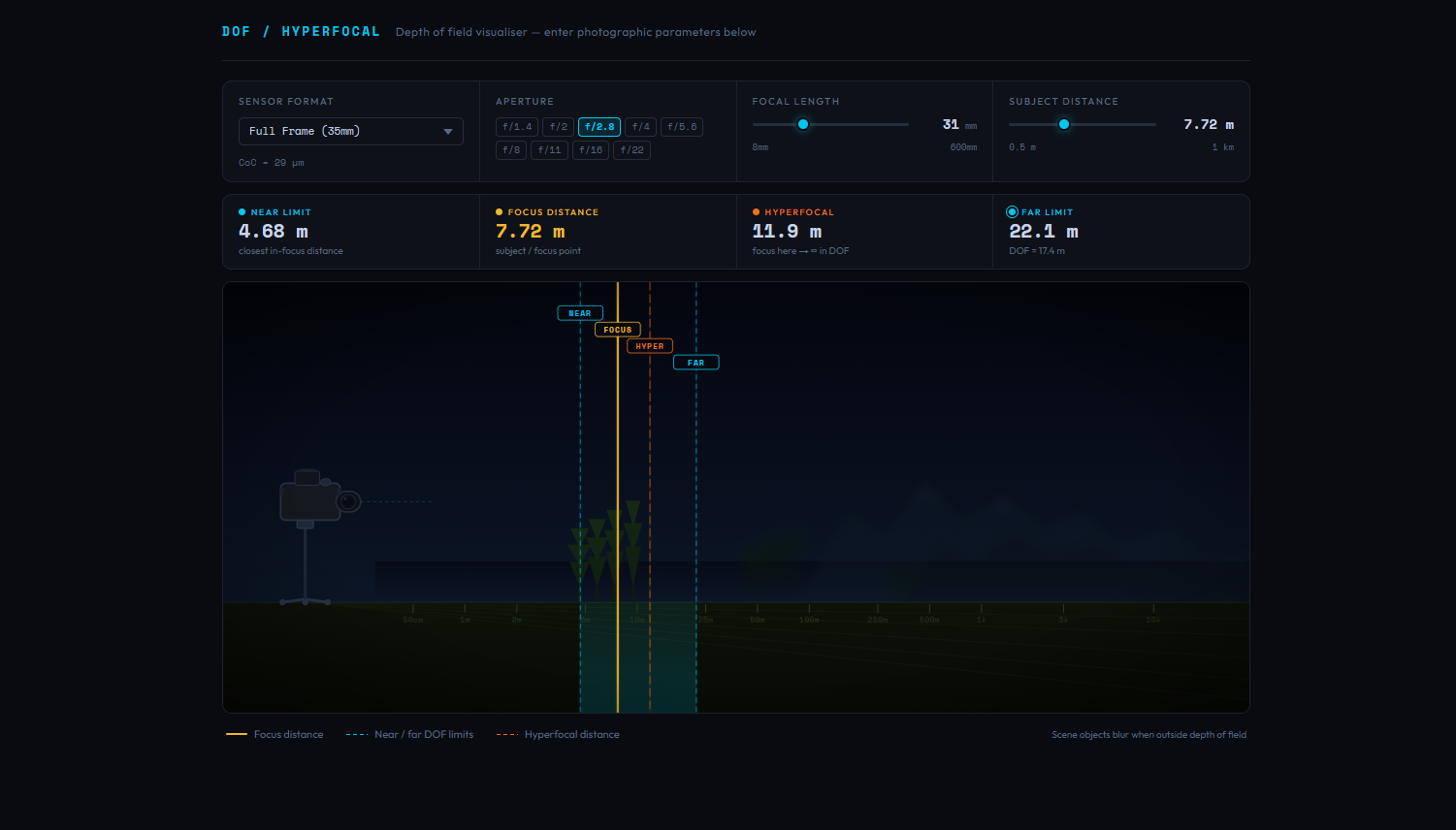The height and width of the screenshot is (830, 1456).
Task: Click the DOF / HYPERFOCAL title
Action: click(301, 32)
